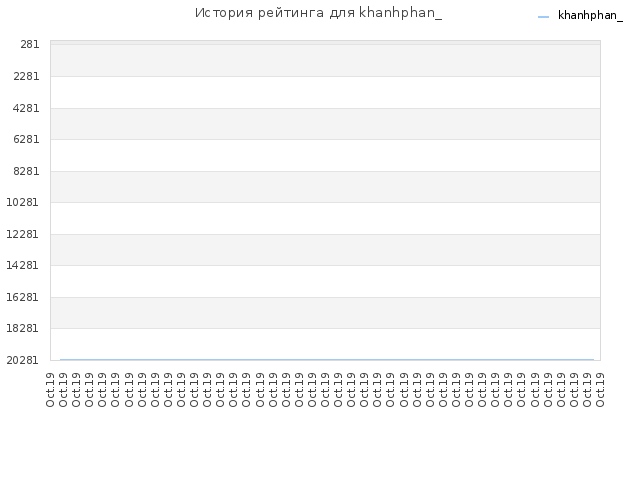Viewport: 640px width, 480px height.
Task: Click the 18281 y-axis label
Action: click(x=22, y=328)
